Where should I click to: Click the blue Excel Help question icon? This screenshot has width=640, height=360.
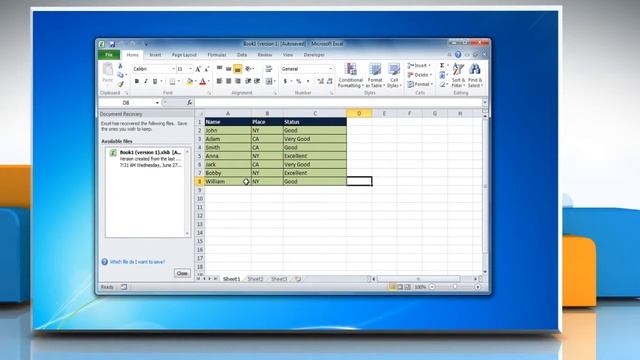[458, 54]
